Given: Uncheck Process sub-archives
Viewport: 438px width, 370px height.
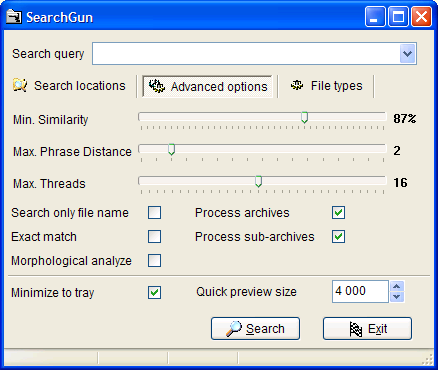Looking at the screenshot, I should coord(339,237).
